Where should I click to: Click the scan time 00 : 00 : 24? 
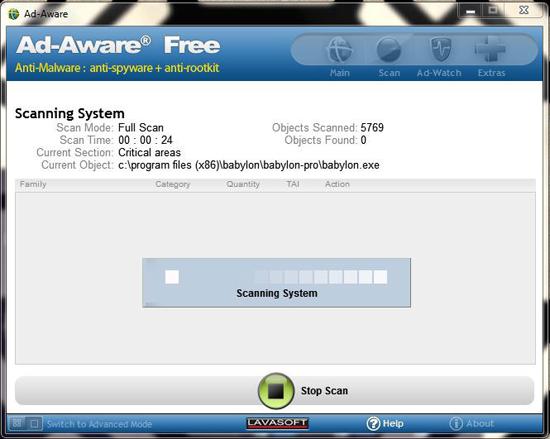coord(145,140)
